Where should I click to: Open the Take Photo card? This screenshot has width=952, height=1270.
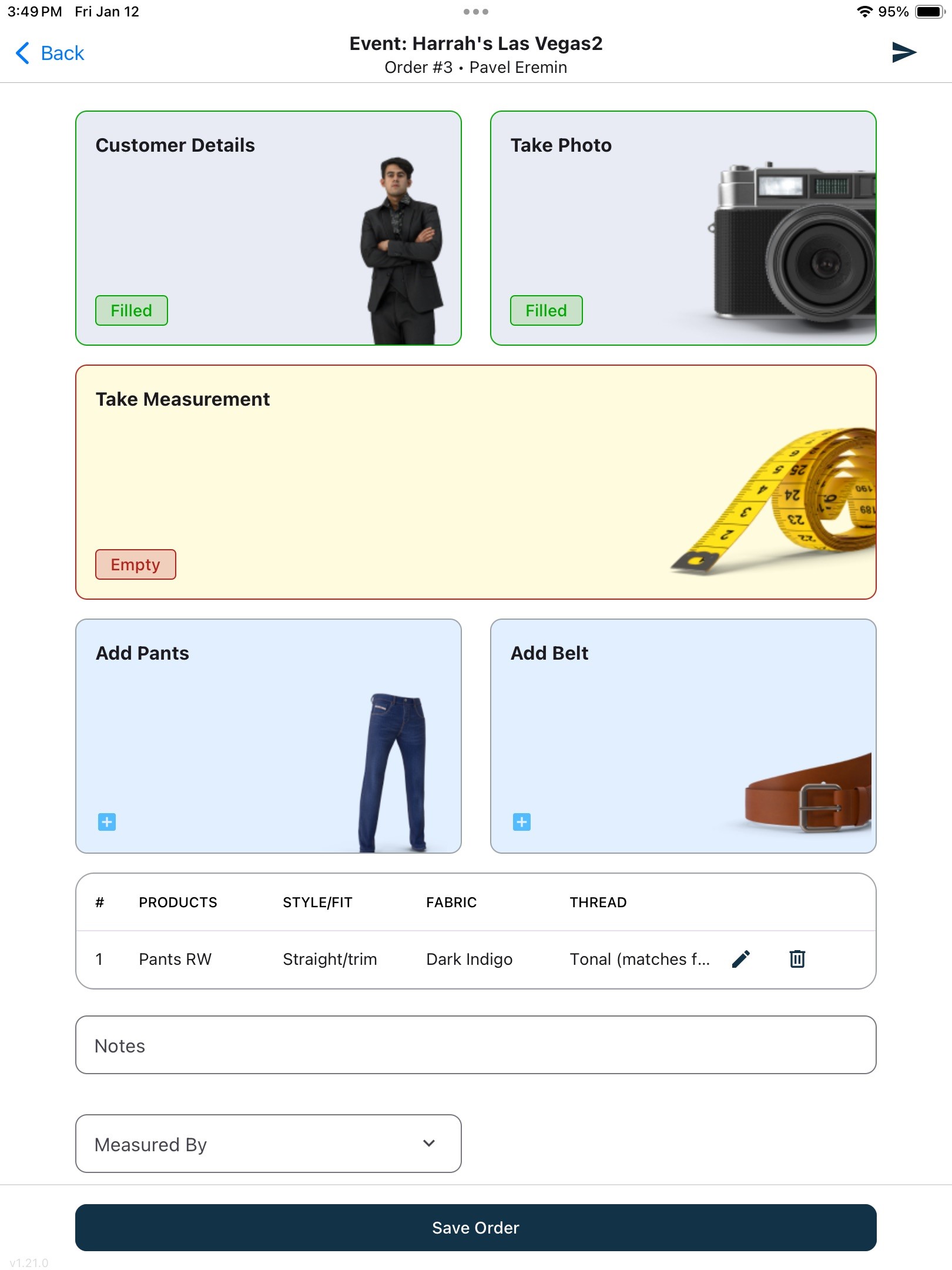[x=683, y=228]
